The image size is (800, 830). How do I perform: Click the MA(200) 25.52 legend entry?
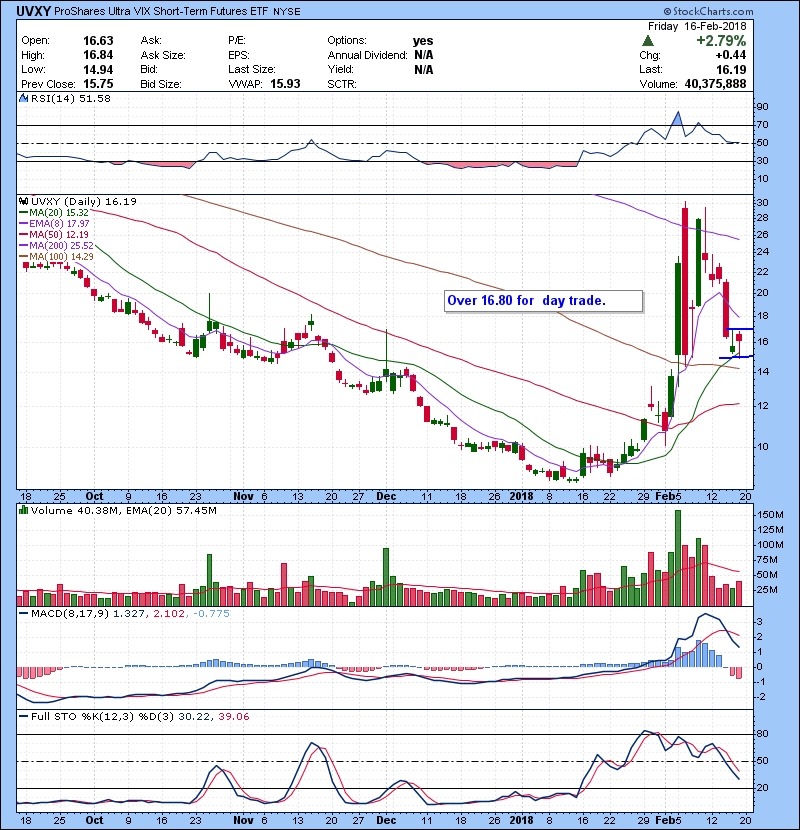click(x=56, y=246)
